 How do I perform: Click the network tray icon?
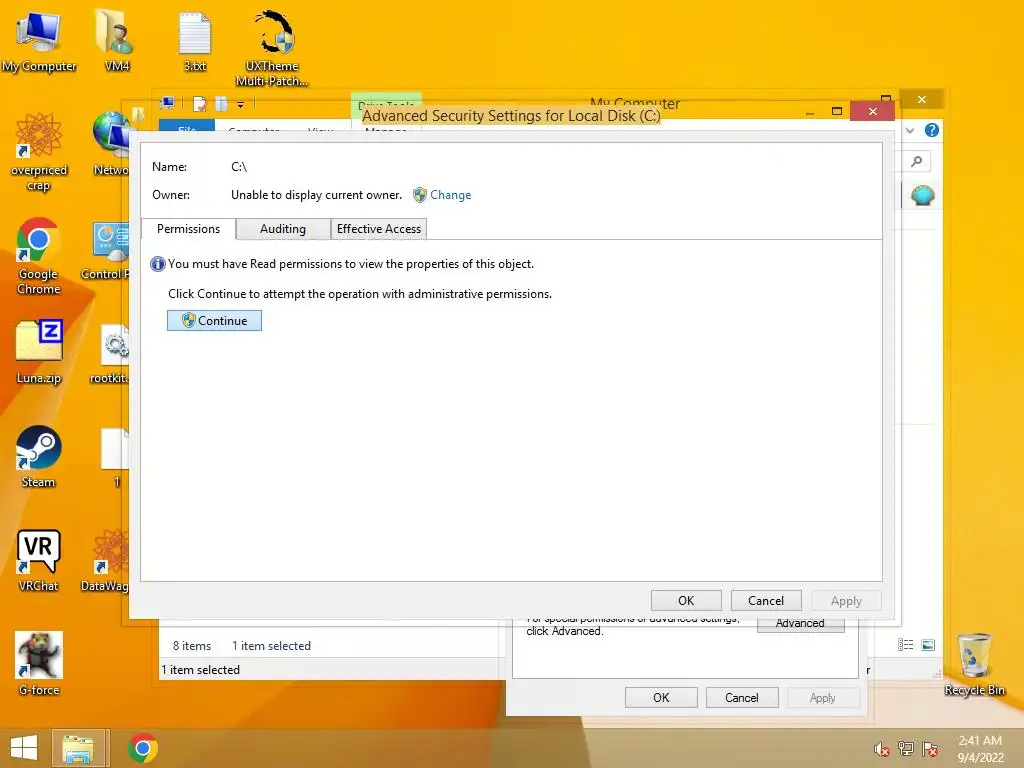coord(906,749)
